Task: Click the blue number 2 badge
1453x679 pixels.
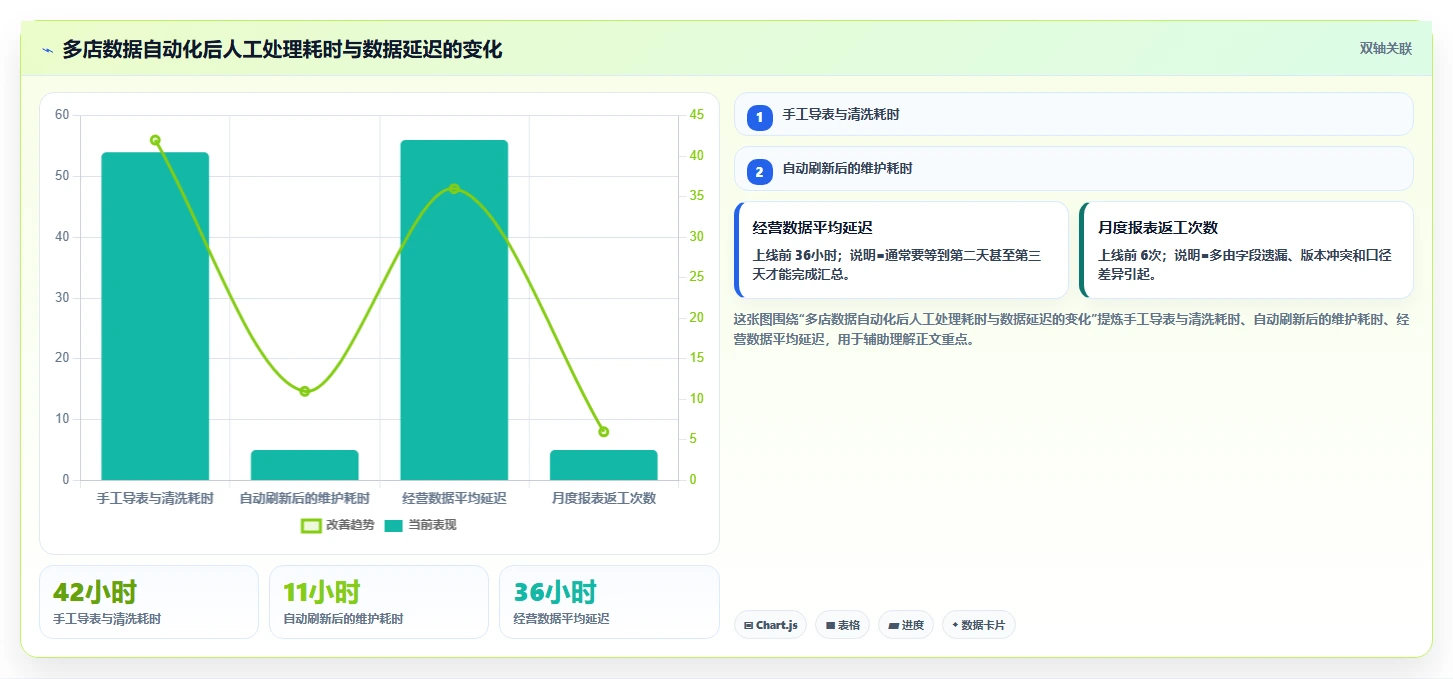Action: coord(759,172)
